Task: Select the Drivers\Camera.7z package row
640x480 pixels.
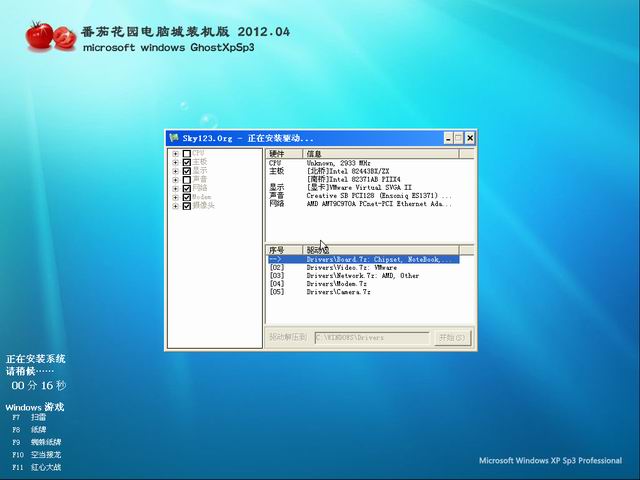Action: tap(363, 292)
